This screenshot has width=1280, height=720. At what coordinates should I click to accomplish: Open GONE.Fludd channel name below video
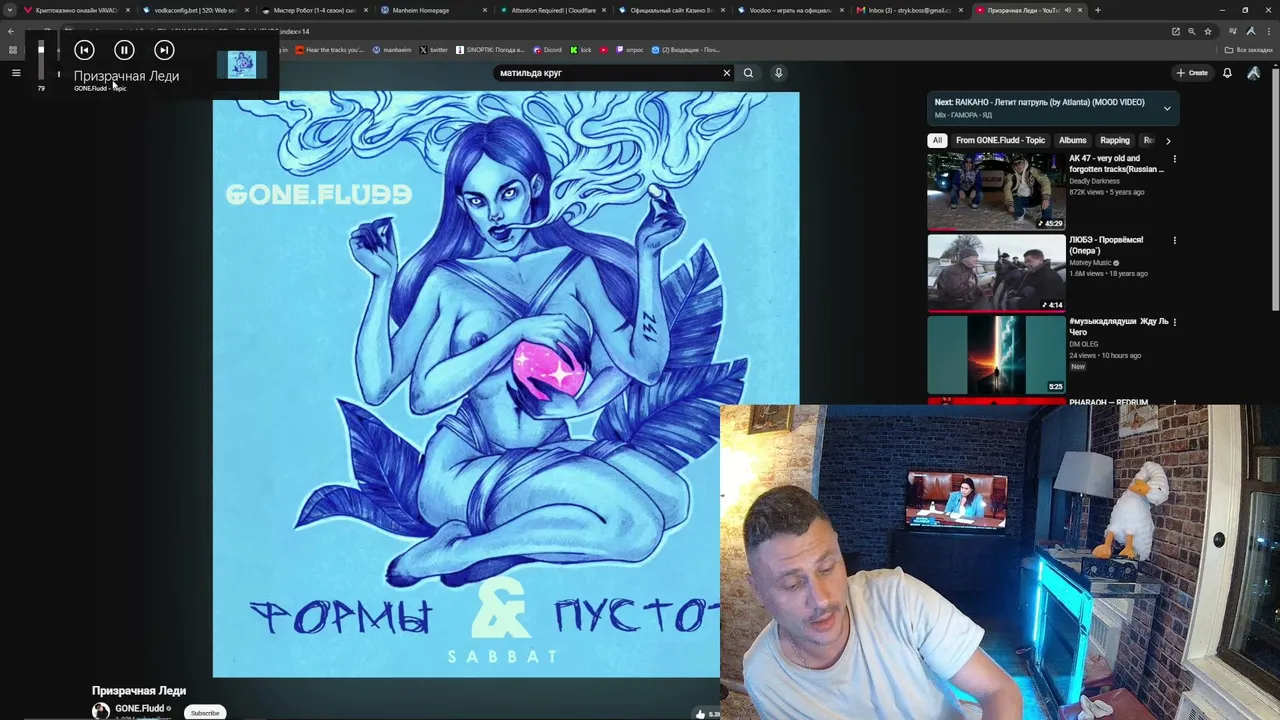coord(139,709)
